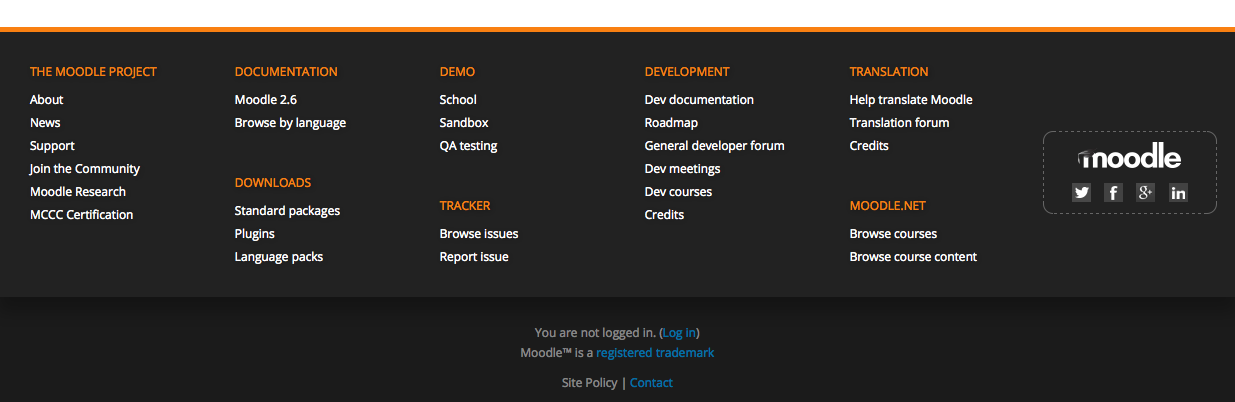Click Help translate Moodle

pos(911,100)
